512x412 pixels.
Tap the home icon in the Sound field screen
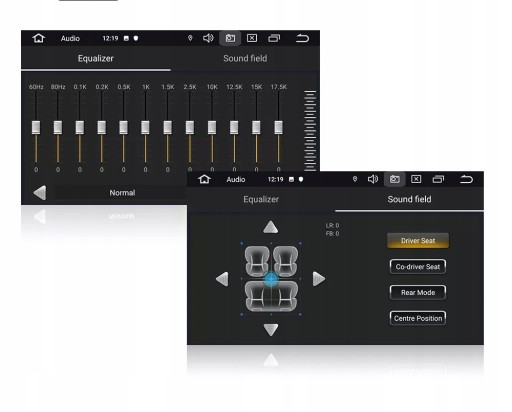point(204,179)
